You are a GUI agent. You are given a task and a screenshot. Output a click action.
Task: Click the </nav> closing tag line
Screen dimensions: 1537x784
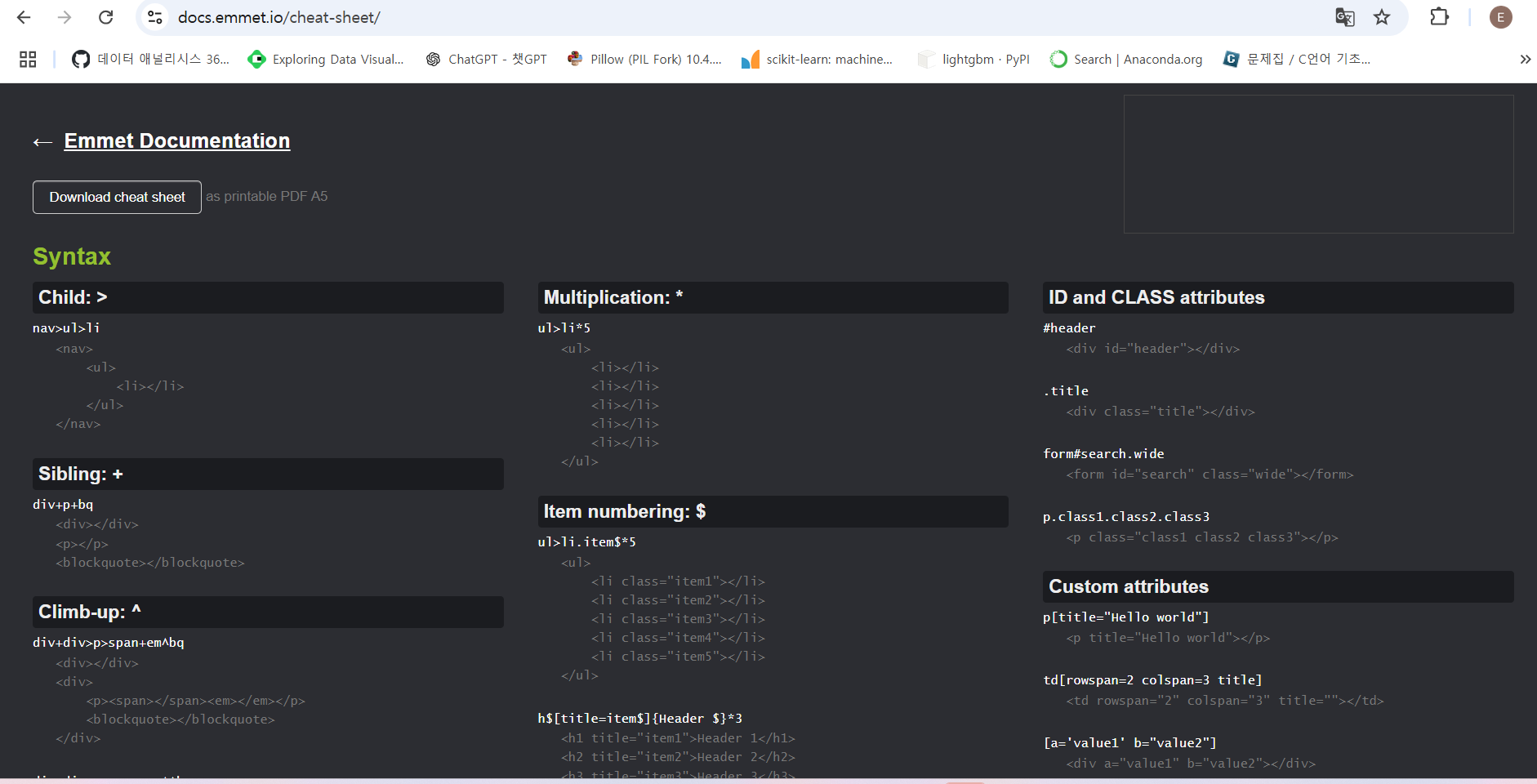click(x=78, y=424)
